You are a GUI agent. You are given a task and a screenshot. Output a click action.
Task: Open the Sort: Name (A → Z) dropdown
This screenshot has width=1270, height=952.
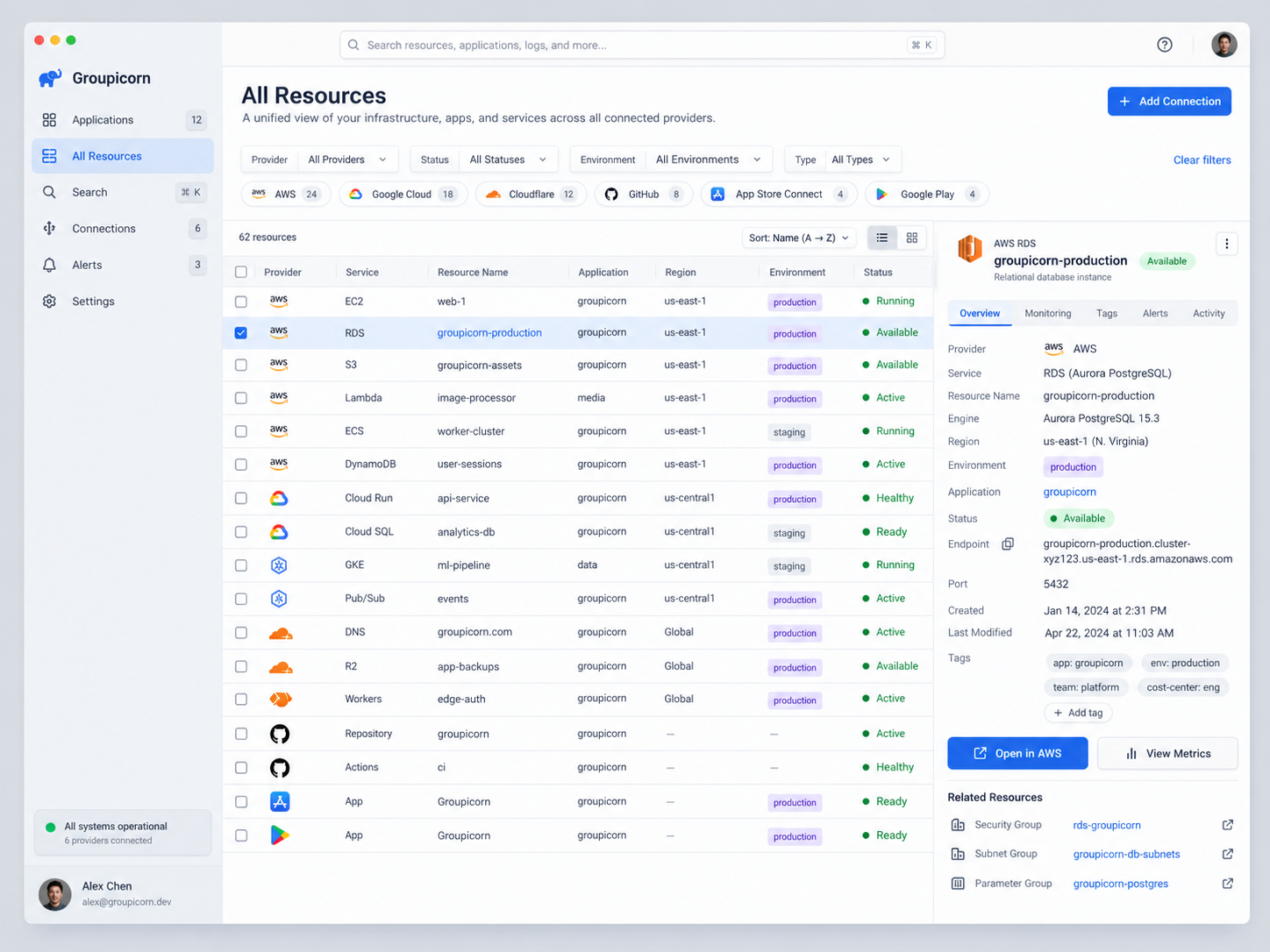pyautogui.click(x=799, y=238)
